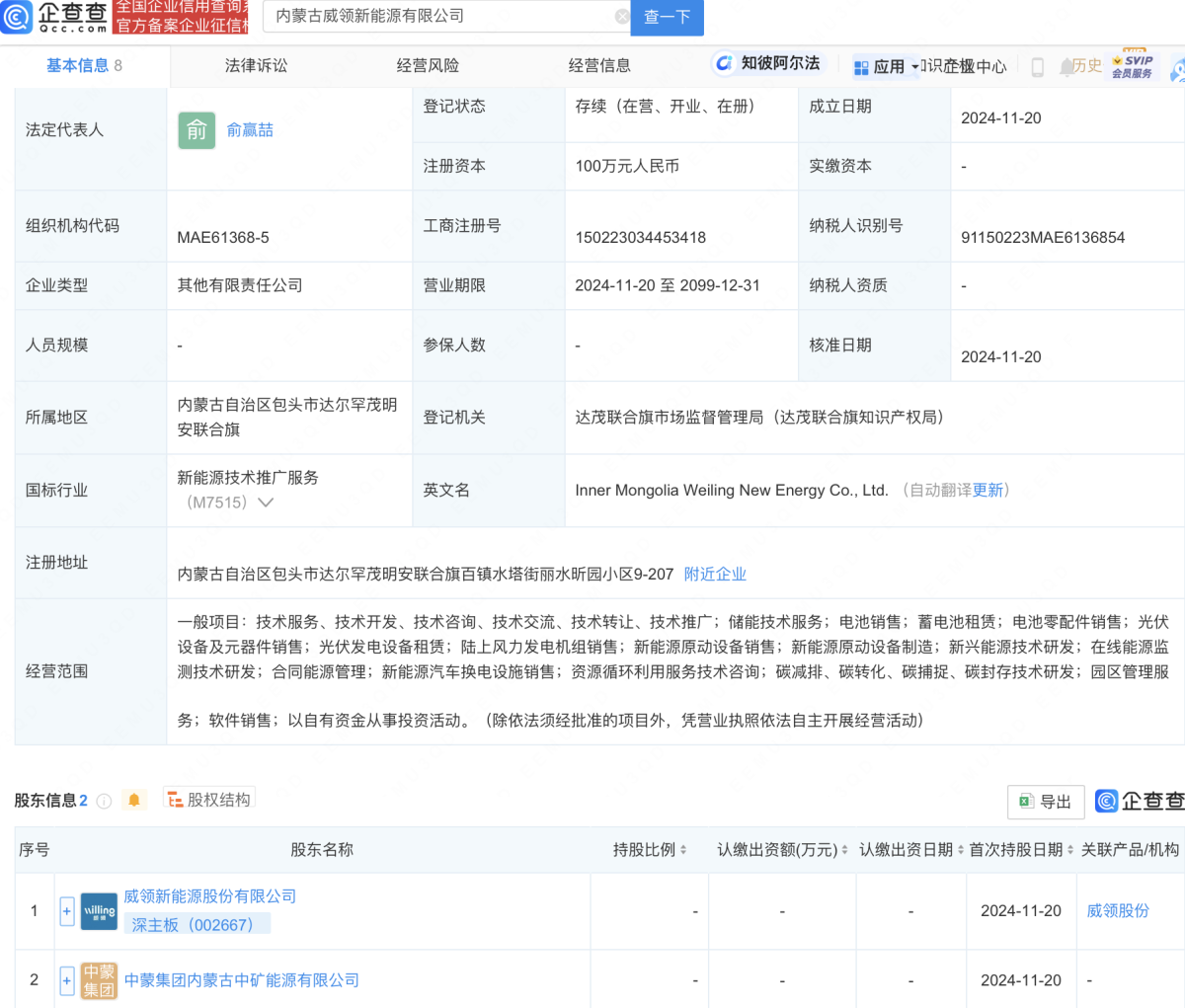The width and height of the screenshot is (1185, 1008).
Task: Click the mobile phone icon in the header
Action: [x=1037, y=66]
